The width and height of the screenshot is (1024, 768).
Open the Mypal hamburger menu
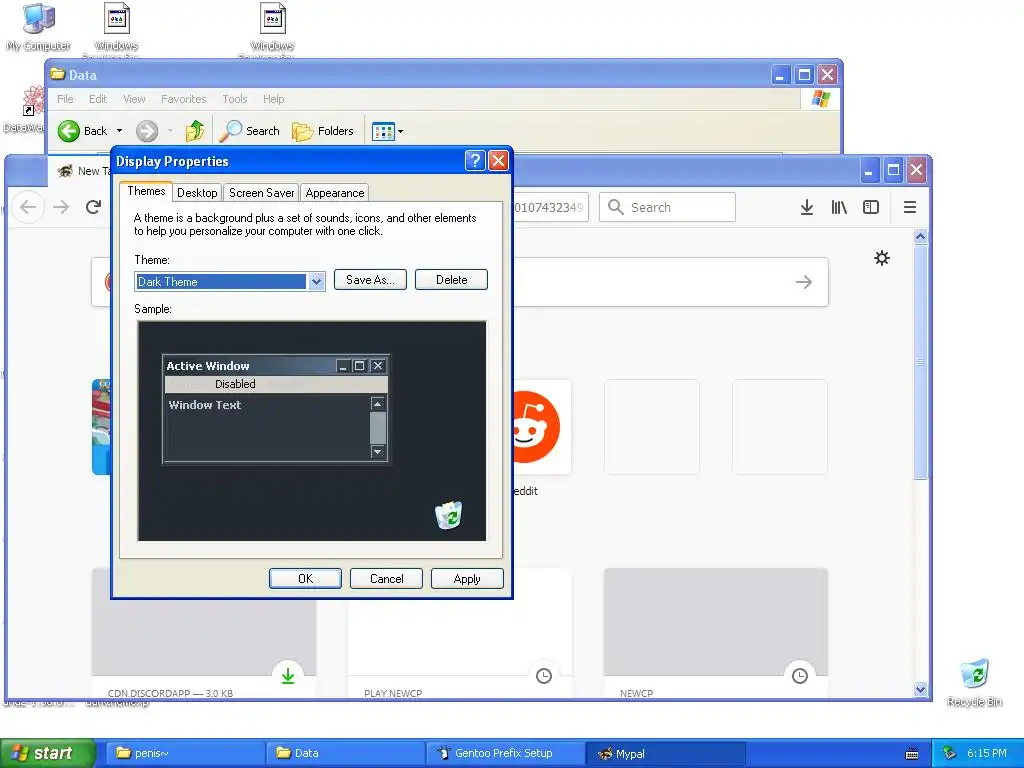click(x=910, y=207)
